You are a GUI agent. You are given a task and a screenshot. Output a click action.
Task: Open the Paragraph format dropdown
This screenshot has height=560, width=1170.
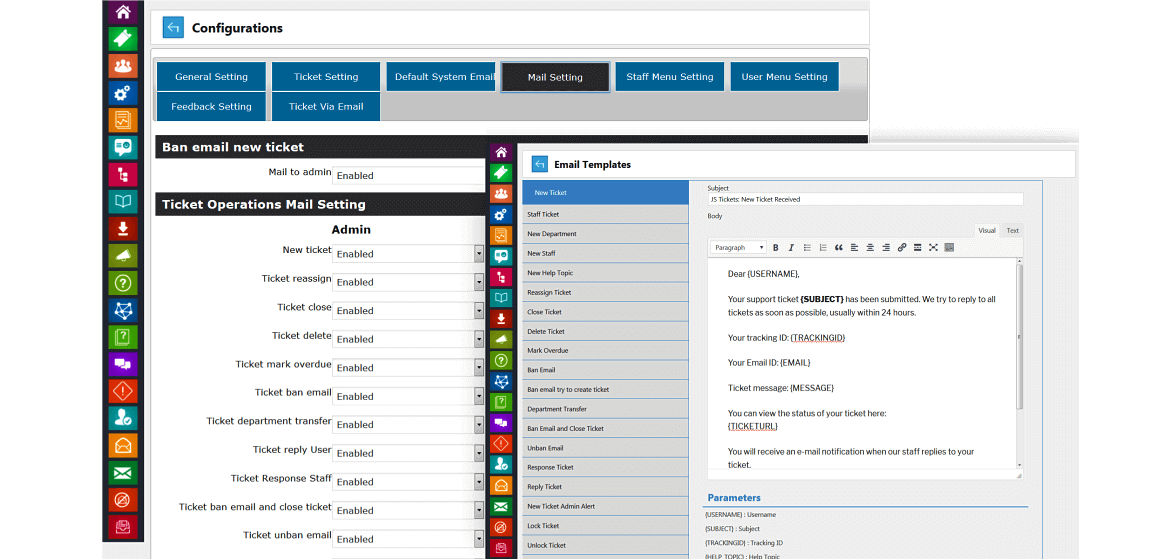pos(739,247)
